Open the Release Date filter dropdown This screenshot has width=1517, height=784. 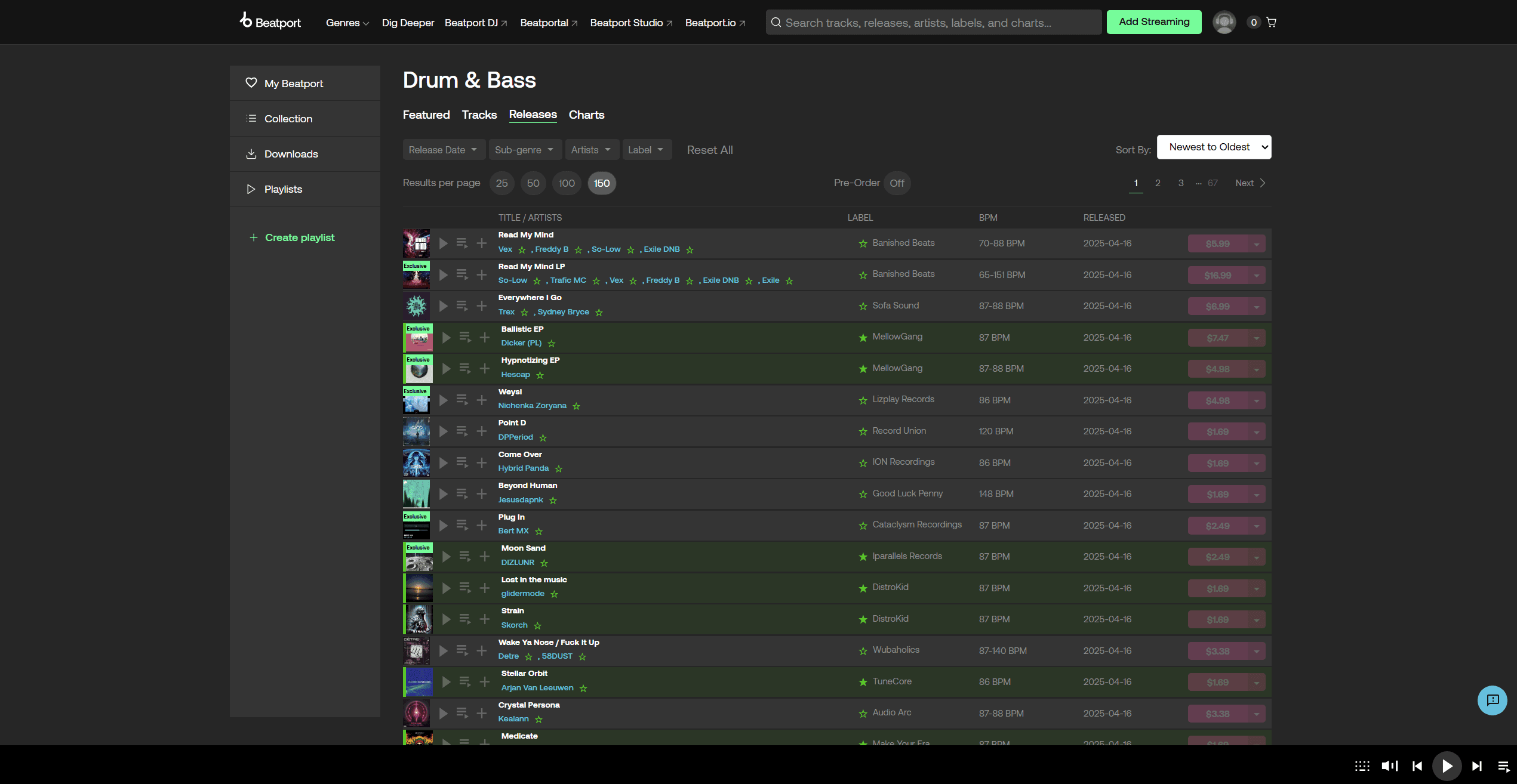(x=443, y=150)
